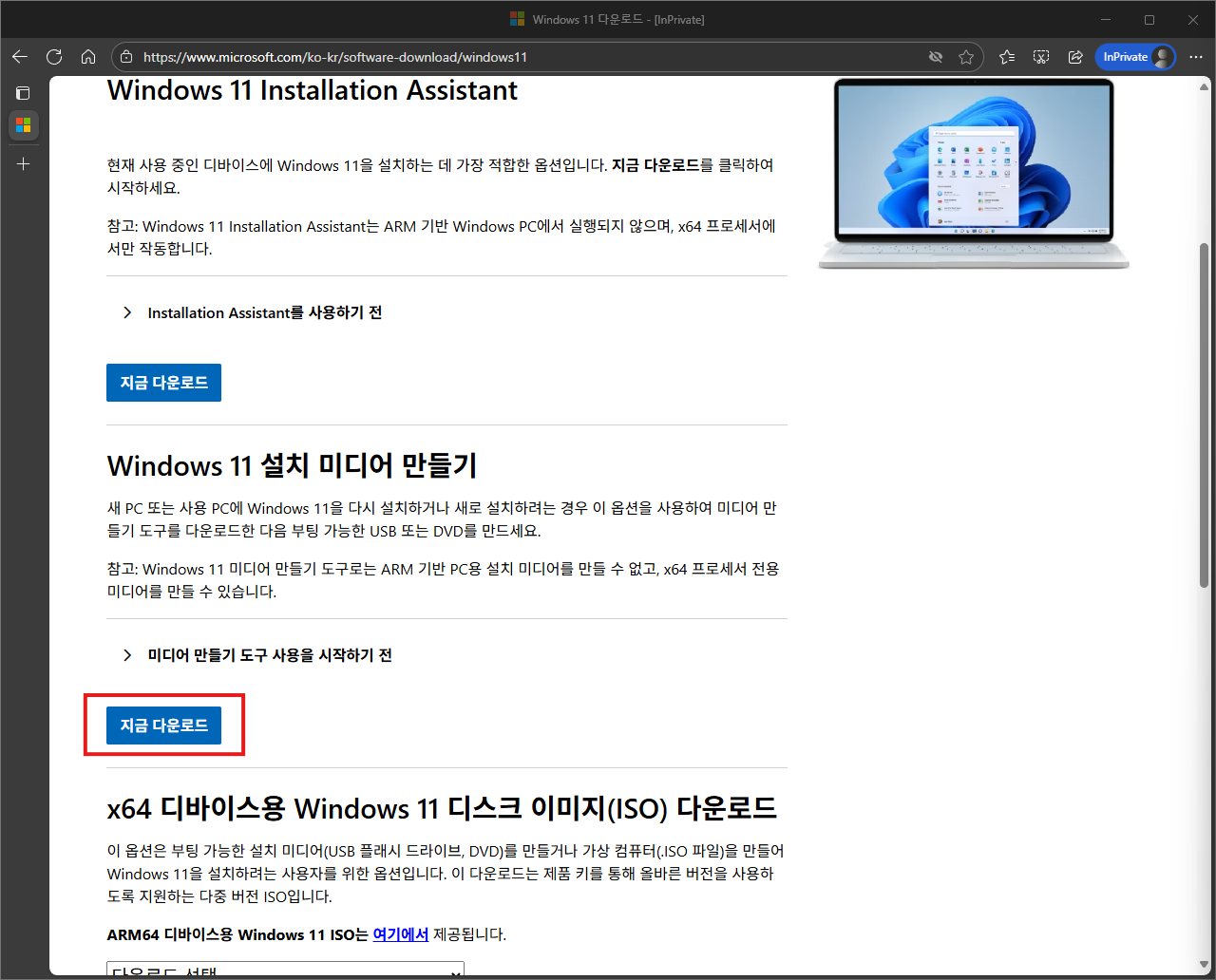Image resolution: width=1216 pixels, height=980 pixels.
Task: Click the Windows 11 설치 미디어 만들기 heading
Action: click(292, 466)
